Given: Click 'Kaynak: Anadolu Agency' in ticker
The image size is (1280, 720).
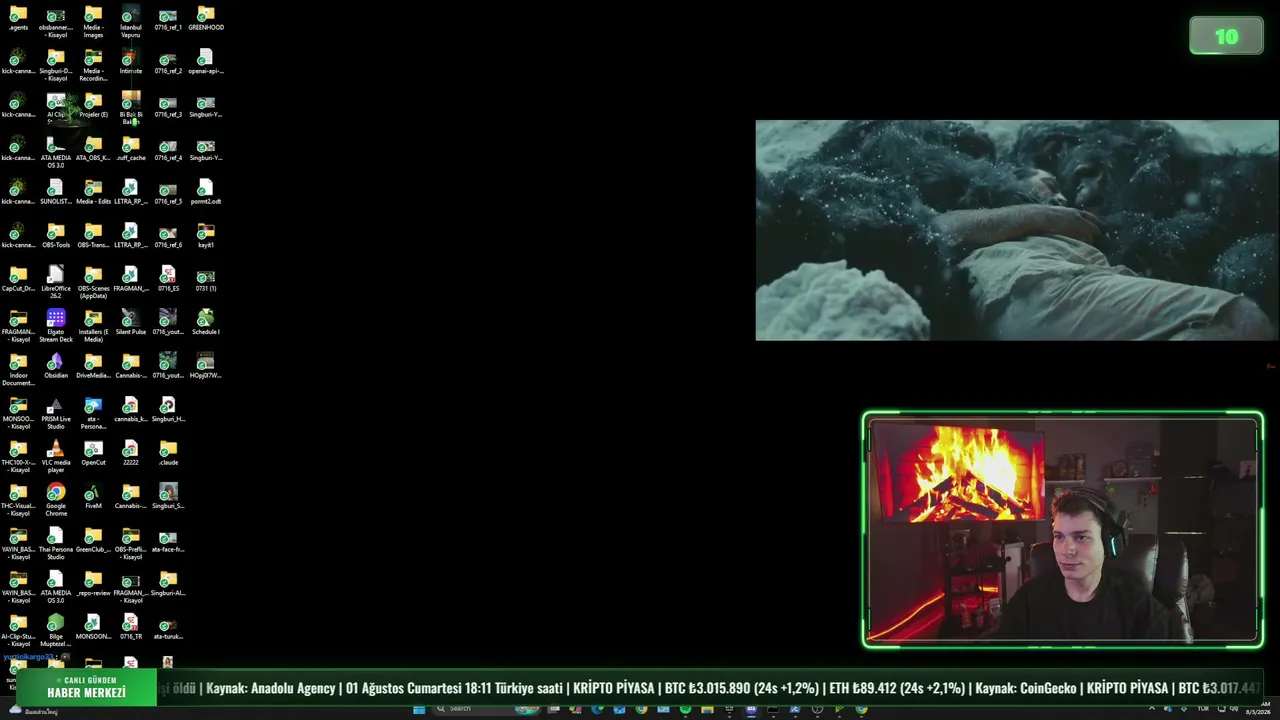Looking at the screenshot, I should [x=272, y=688].
